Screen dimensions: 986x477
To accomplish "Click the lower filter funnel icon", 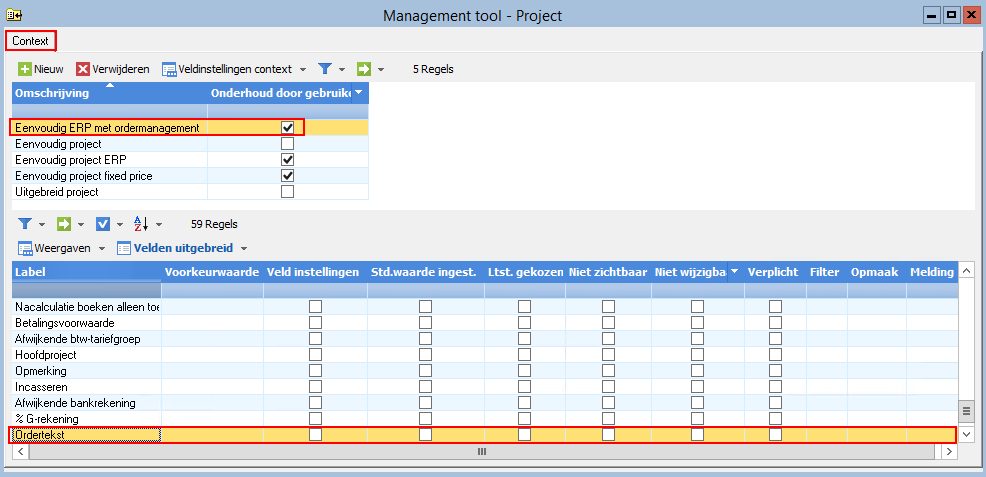I will pos(25,224).
